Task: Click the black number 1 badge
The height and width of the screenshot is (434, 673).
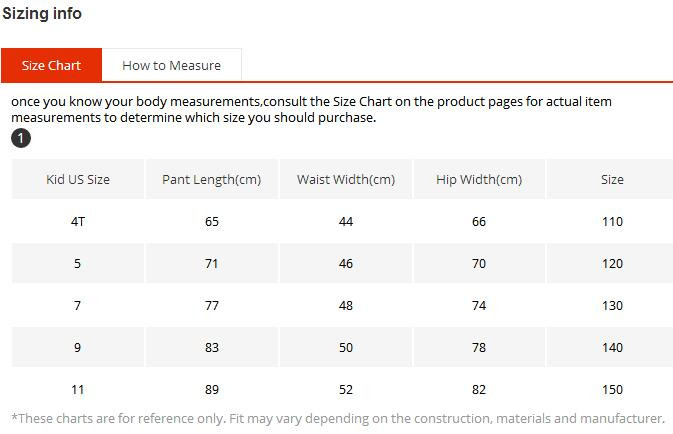Action: pos(21,138)
